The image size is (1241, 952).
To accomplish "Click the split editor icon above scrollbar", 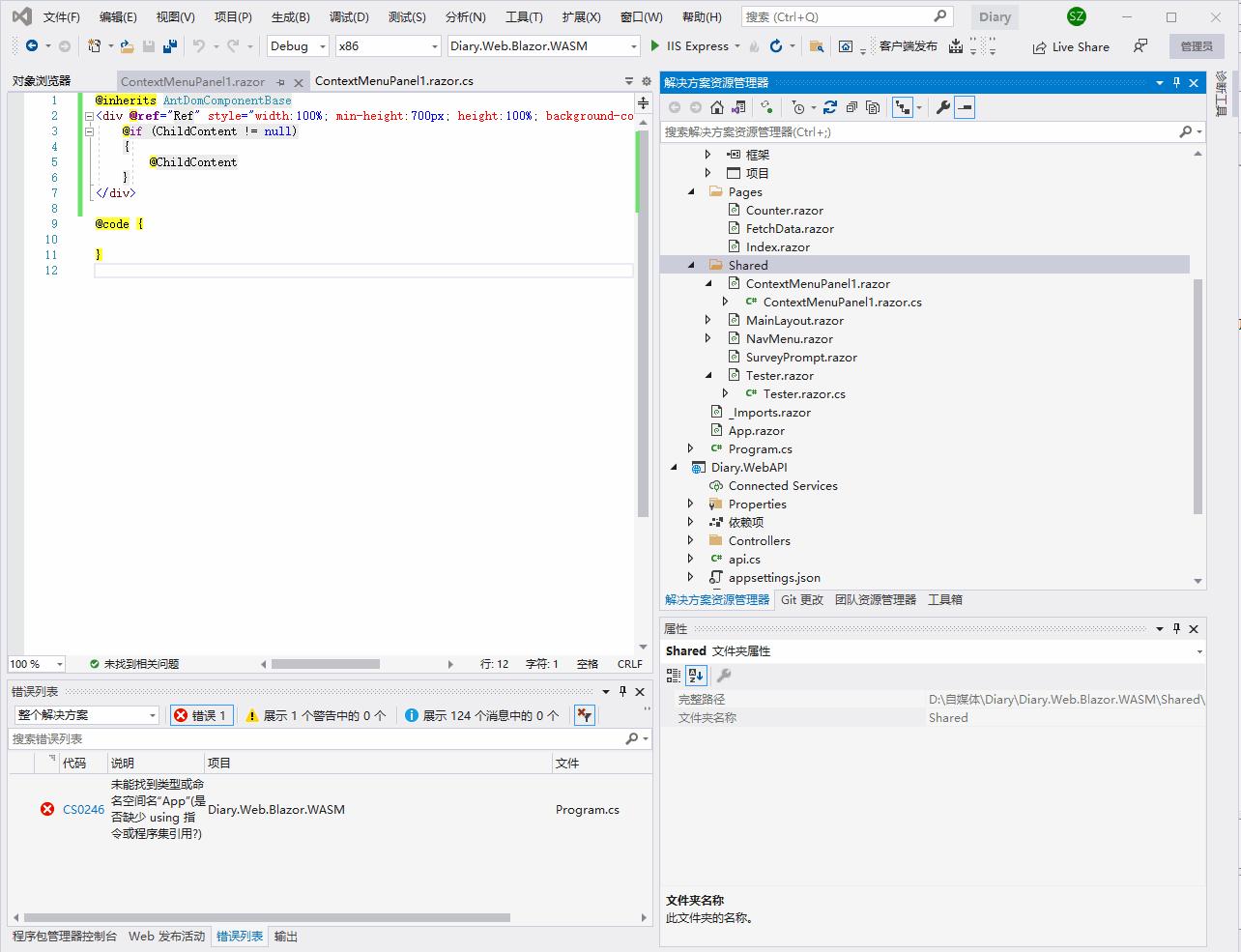I will point(644,101).
